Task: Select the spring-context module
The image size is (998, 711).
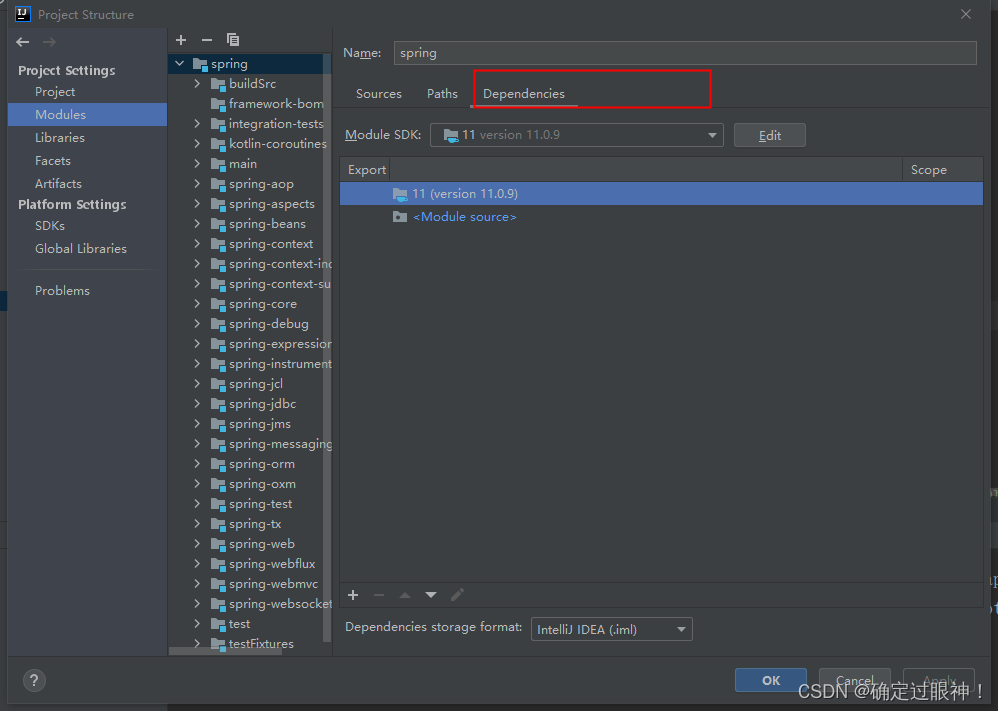Action: click(x=271, y=244)
